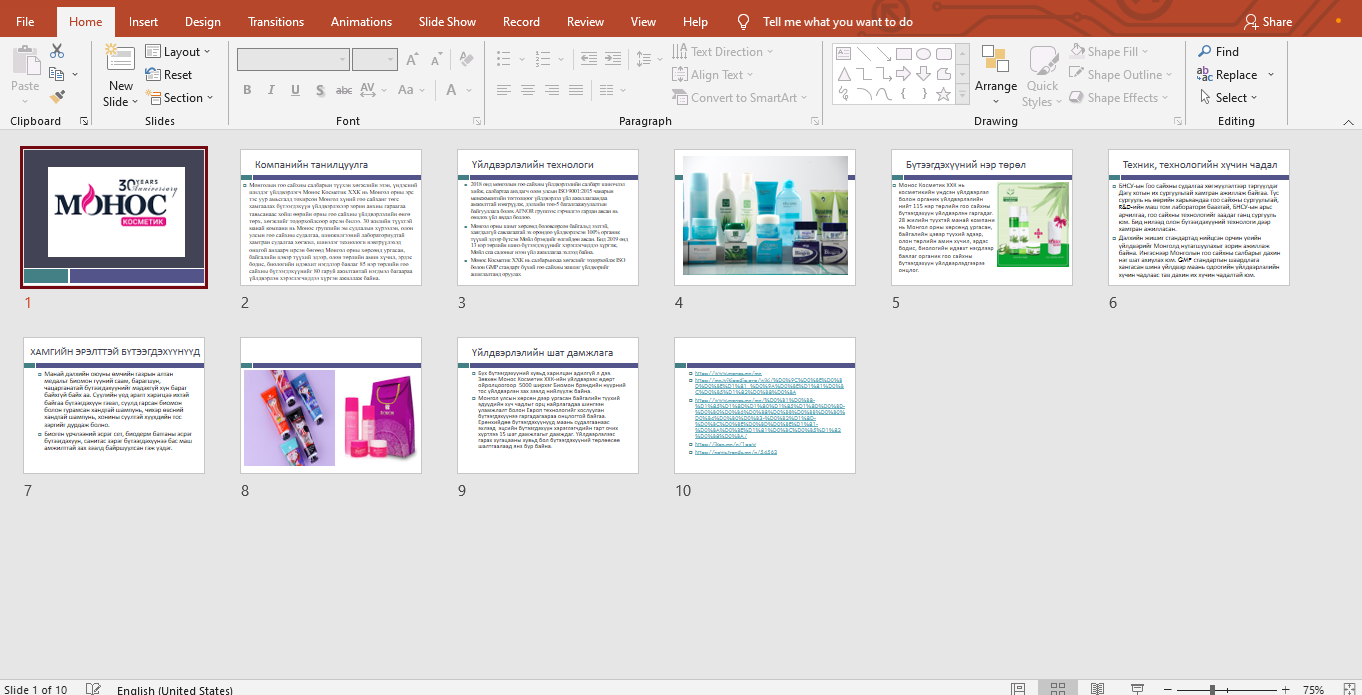Toggle Italic formatting

[269, 90]
